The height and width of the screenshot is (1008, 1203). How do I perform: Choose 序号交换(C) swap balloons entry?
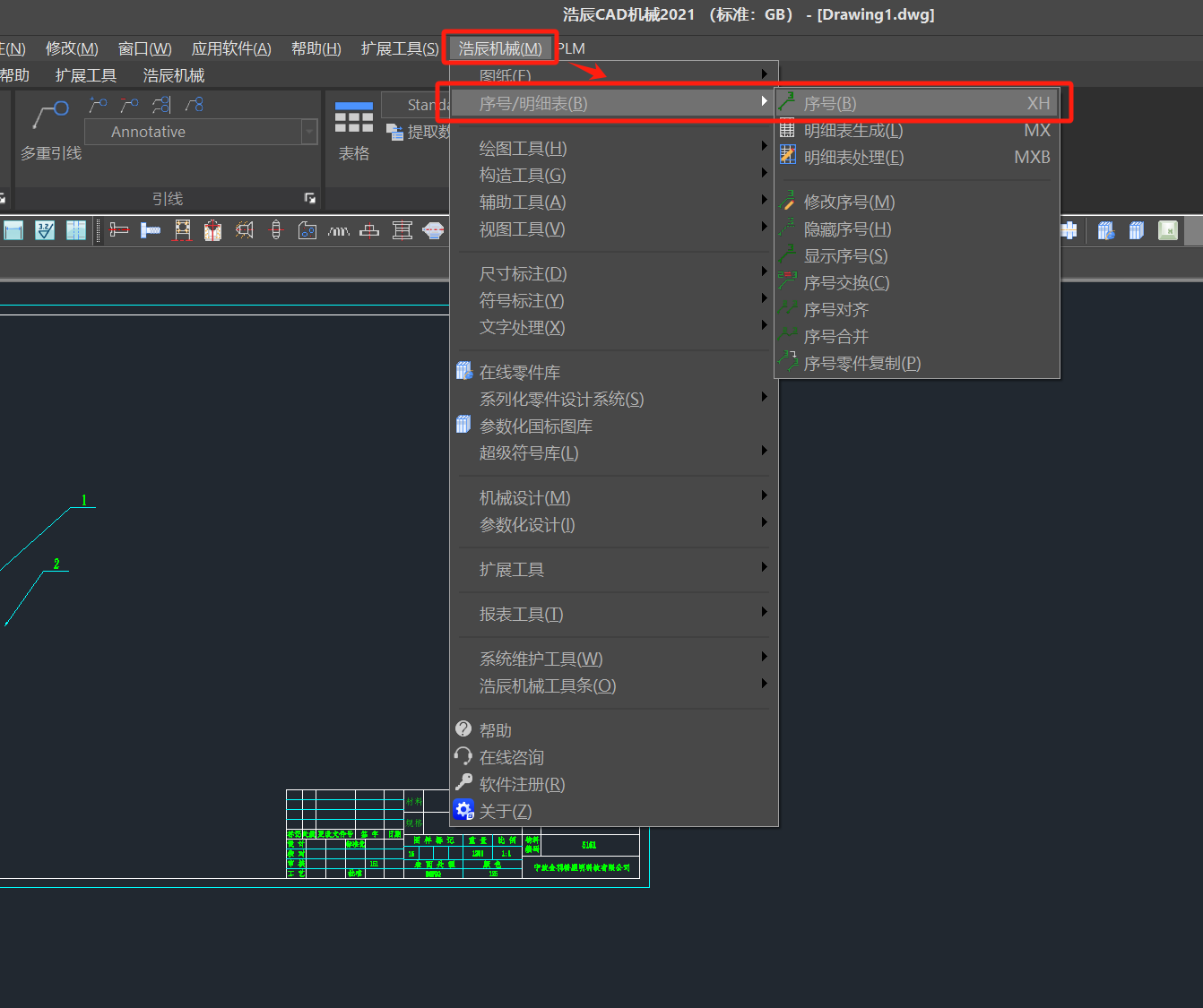[x=917, y=283]
